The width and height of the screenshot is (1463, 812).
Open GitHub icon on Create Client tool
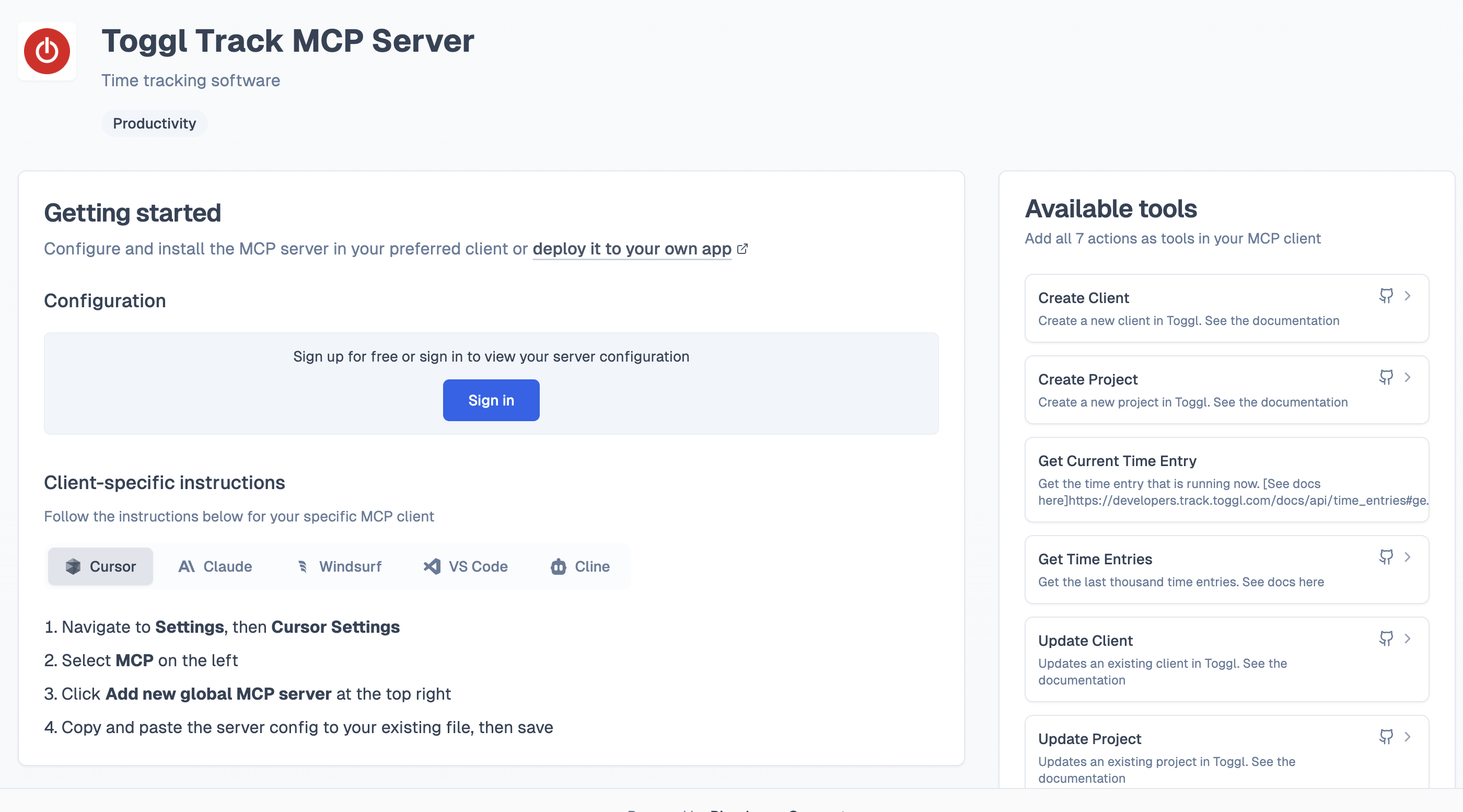point(1386,296)
